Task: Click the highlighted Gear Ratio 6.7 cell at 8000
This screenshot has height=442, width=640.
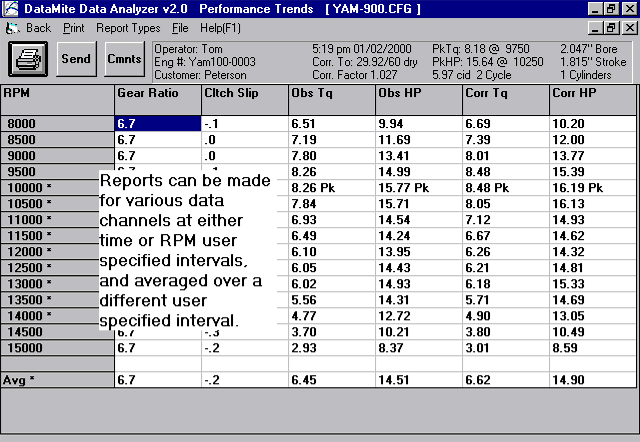Action: tap(158, 124)
